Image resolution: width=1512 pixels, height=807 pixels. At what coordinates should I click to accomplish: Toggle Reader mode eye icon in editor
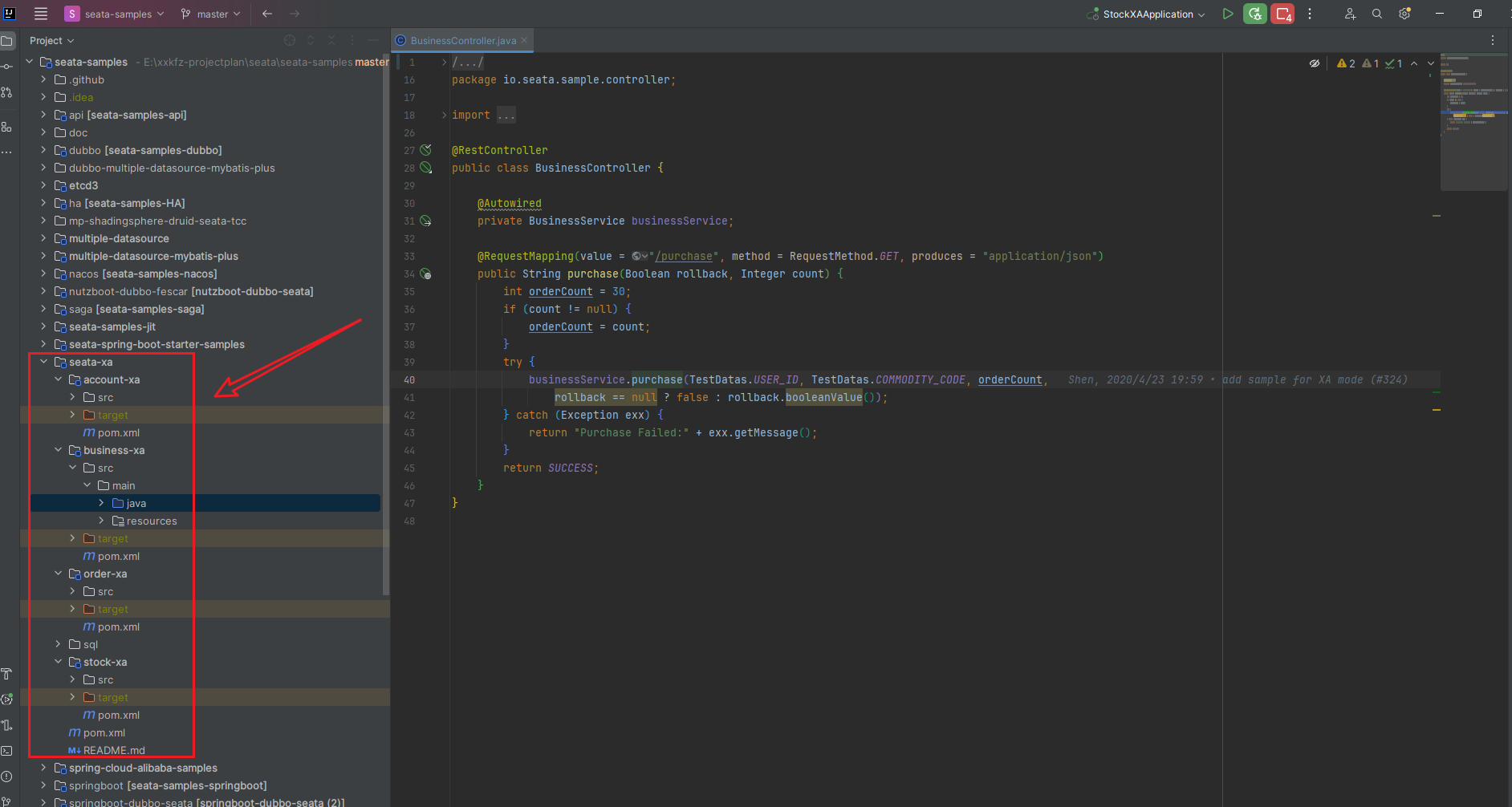click(1315, 63)
